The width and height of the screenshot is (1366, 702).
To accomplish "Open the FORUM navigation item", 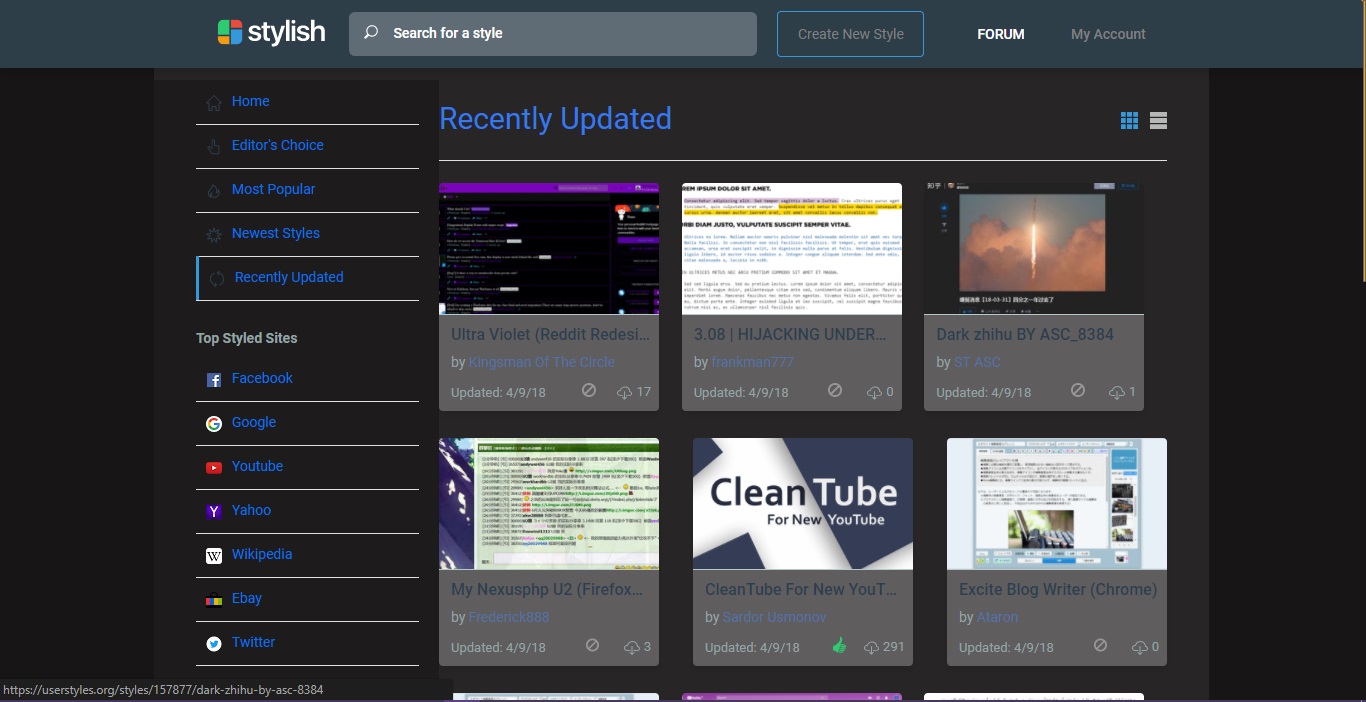I will click(x=1001, y=34).
